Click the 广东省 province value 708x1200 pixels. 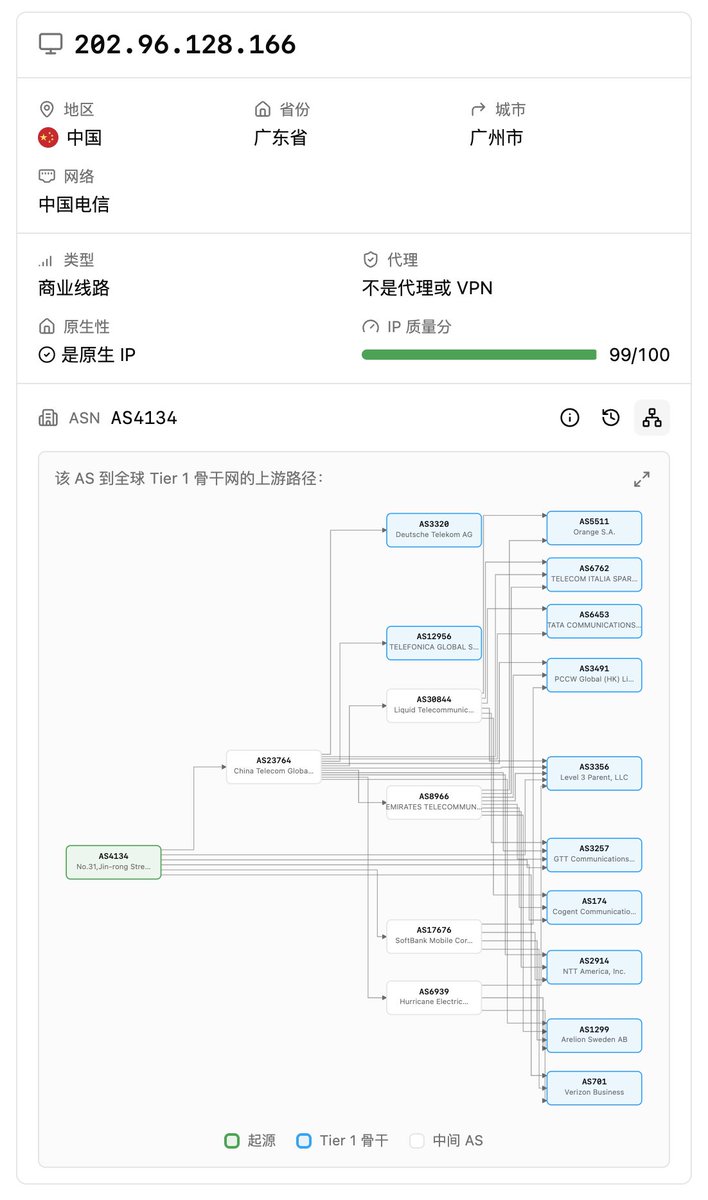pyautogui.click(x=281, y=138)
